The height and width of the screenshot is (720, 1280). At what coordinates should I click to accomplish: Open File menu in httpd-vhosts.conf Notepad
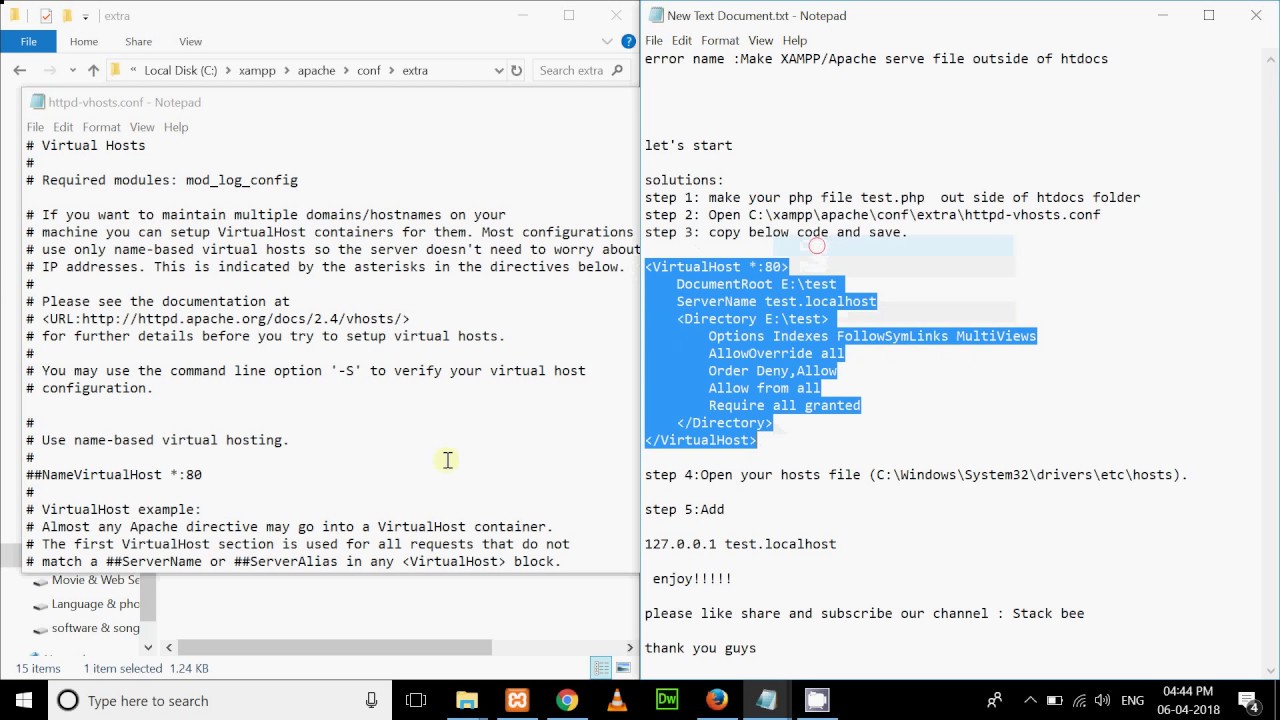coord(35,127)
